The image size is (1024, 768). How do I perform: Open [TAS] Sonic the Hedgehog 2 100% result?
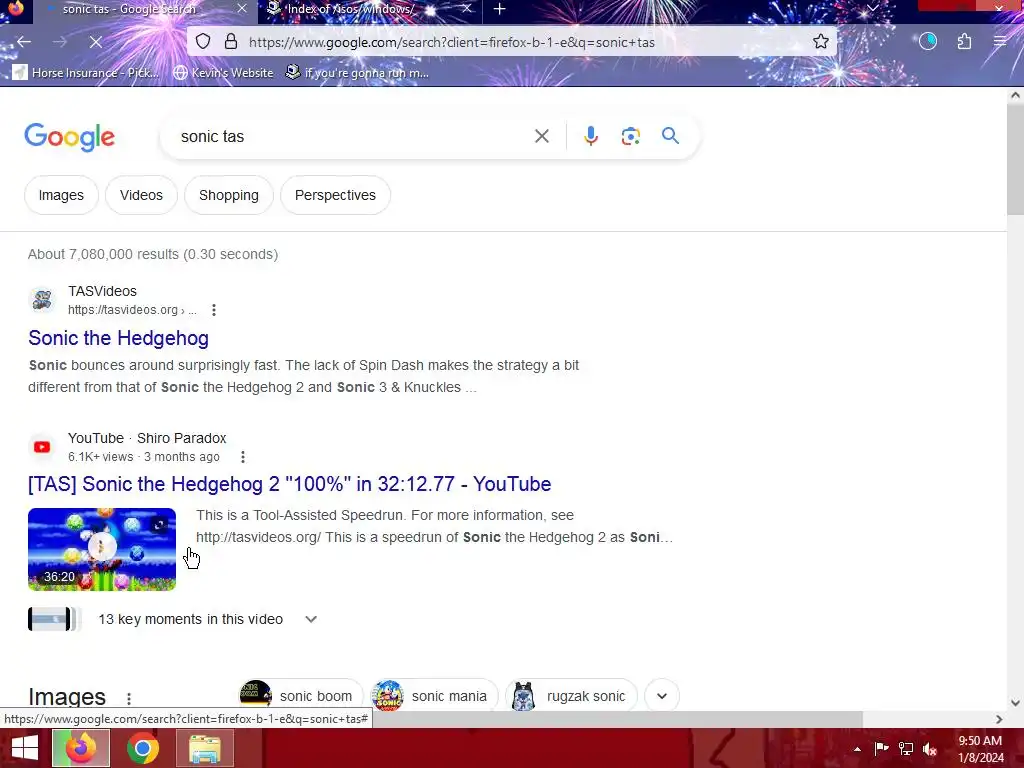pos(289,484)
